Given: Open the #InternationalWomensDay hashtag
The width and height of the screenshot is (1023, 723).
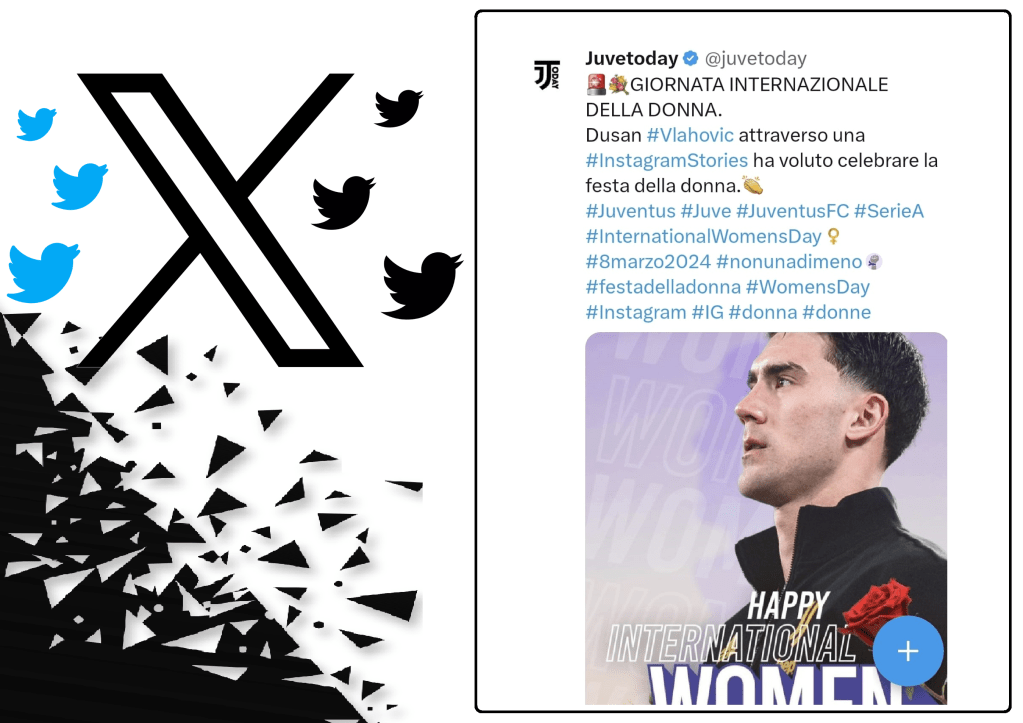Looking at the screenshot, I should pyautogui.click(x=703, y=236).
